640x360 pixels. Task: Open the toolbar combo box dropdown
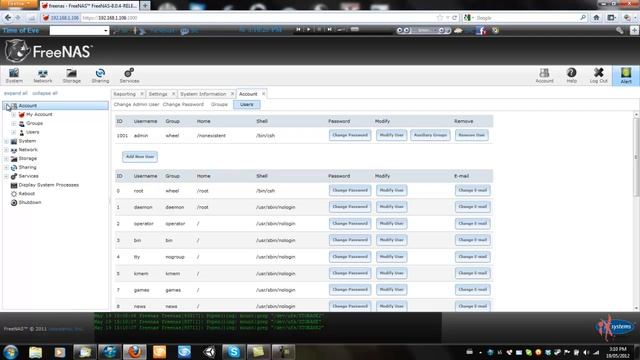click(x=105, y=31)
